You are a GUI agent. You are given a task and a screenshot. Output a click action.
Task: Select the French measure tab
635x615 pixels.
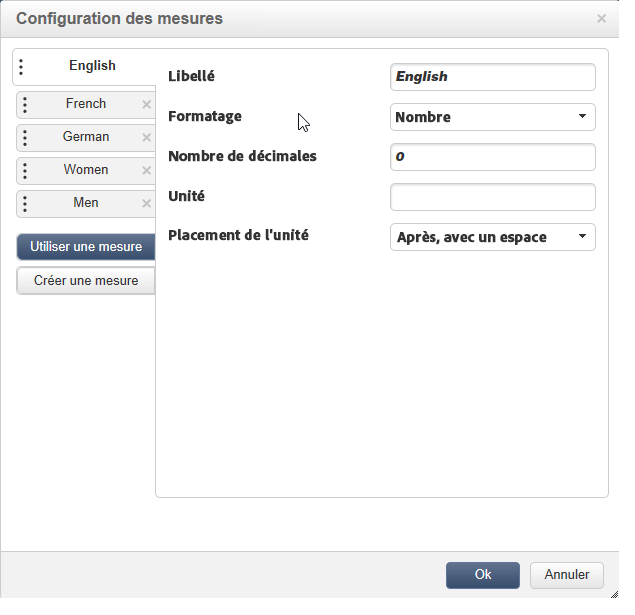(x=86, y=104)
